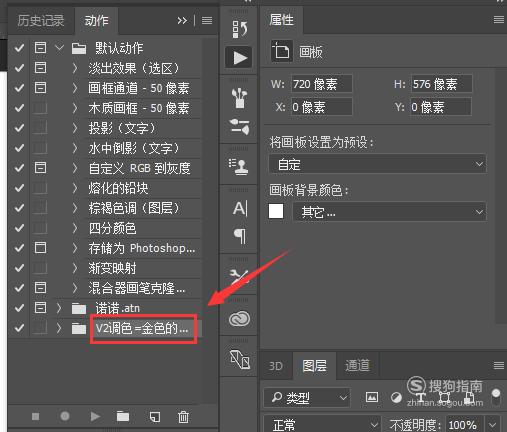Create a new action icon

155,417
